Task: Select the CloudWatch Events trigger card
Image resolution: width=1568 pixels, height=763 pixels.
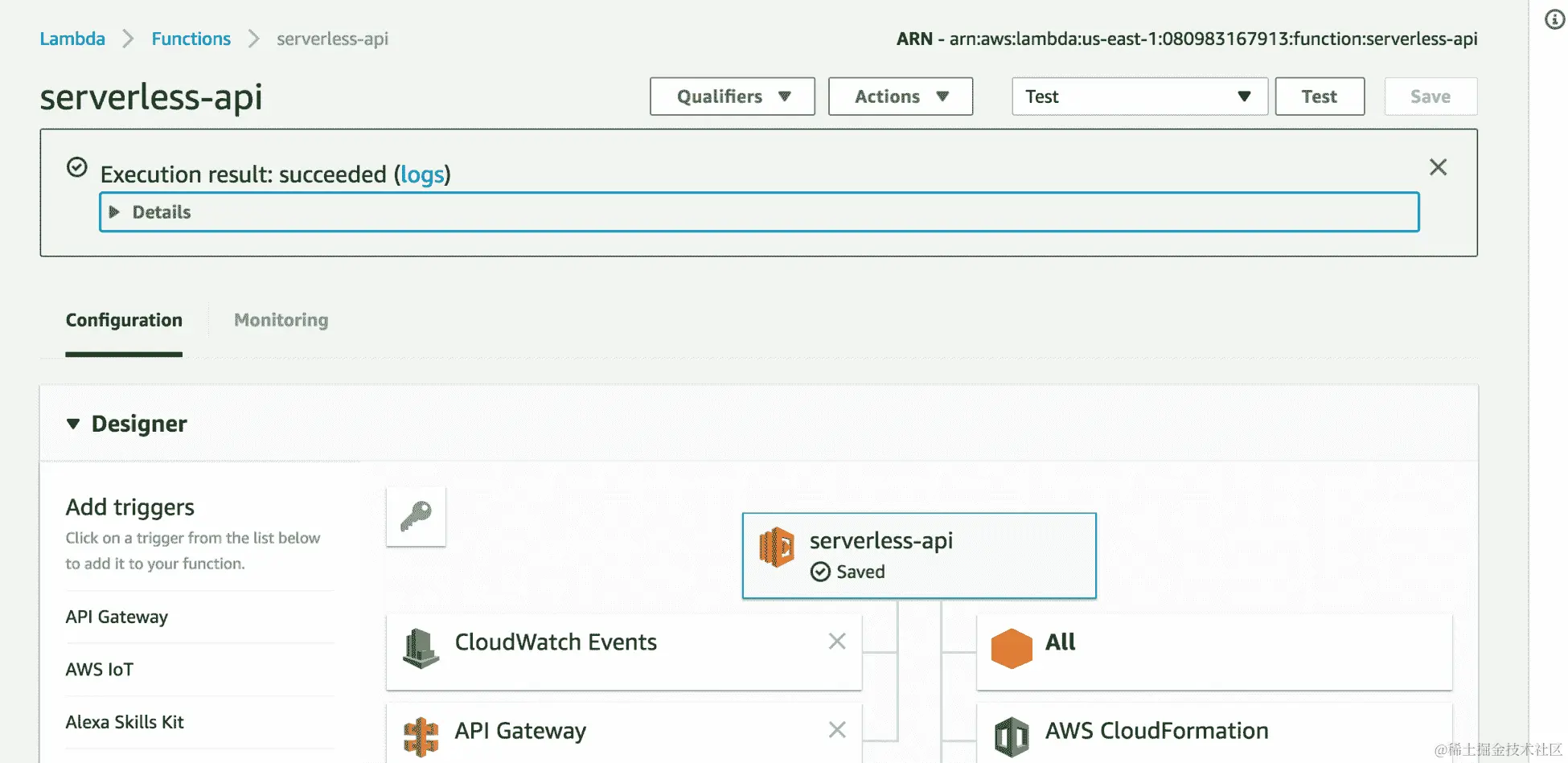Action: click(624, 652)
